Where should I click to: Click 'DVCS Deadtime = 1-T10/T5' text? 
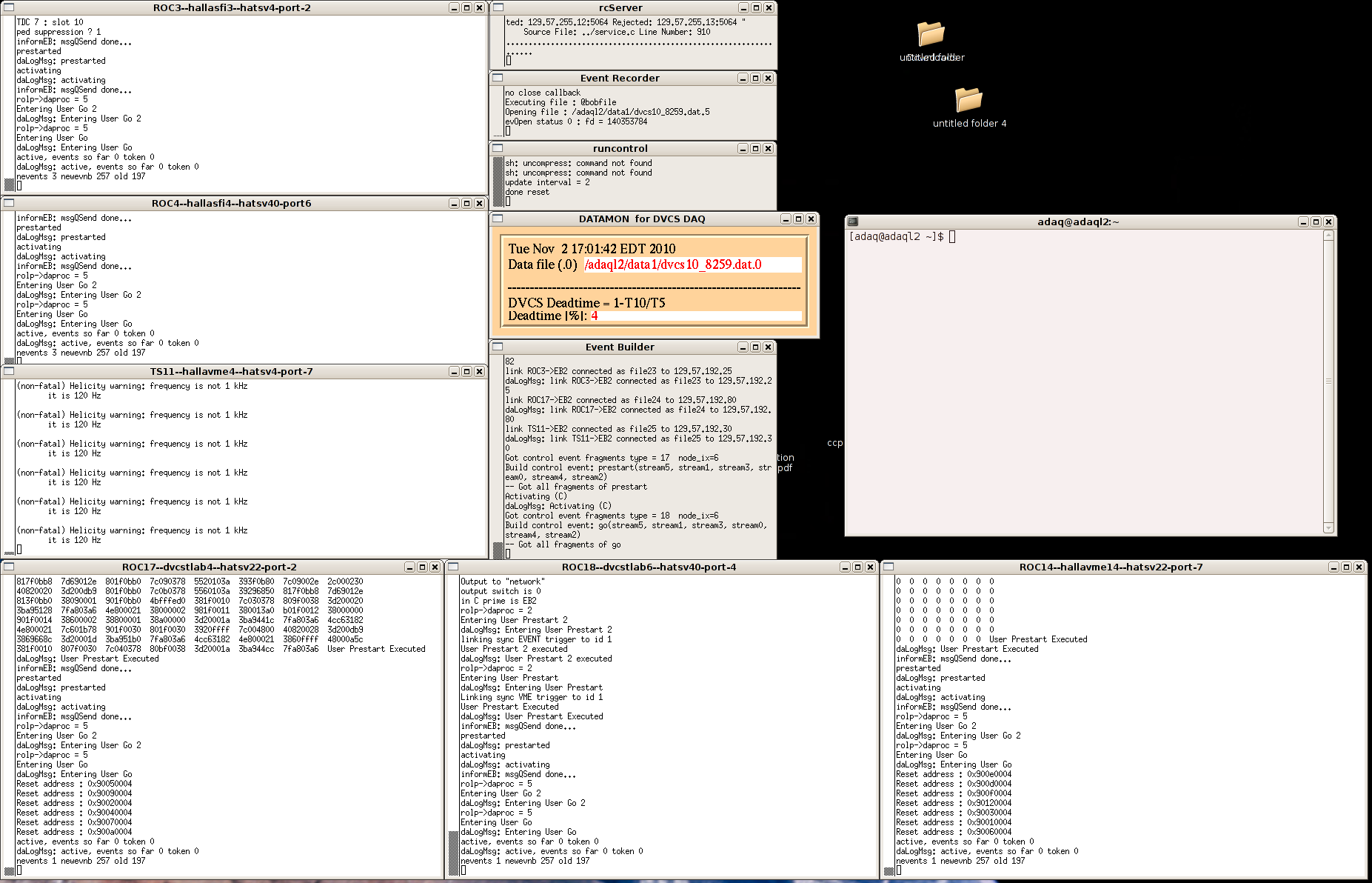coord(586,302)
